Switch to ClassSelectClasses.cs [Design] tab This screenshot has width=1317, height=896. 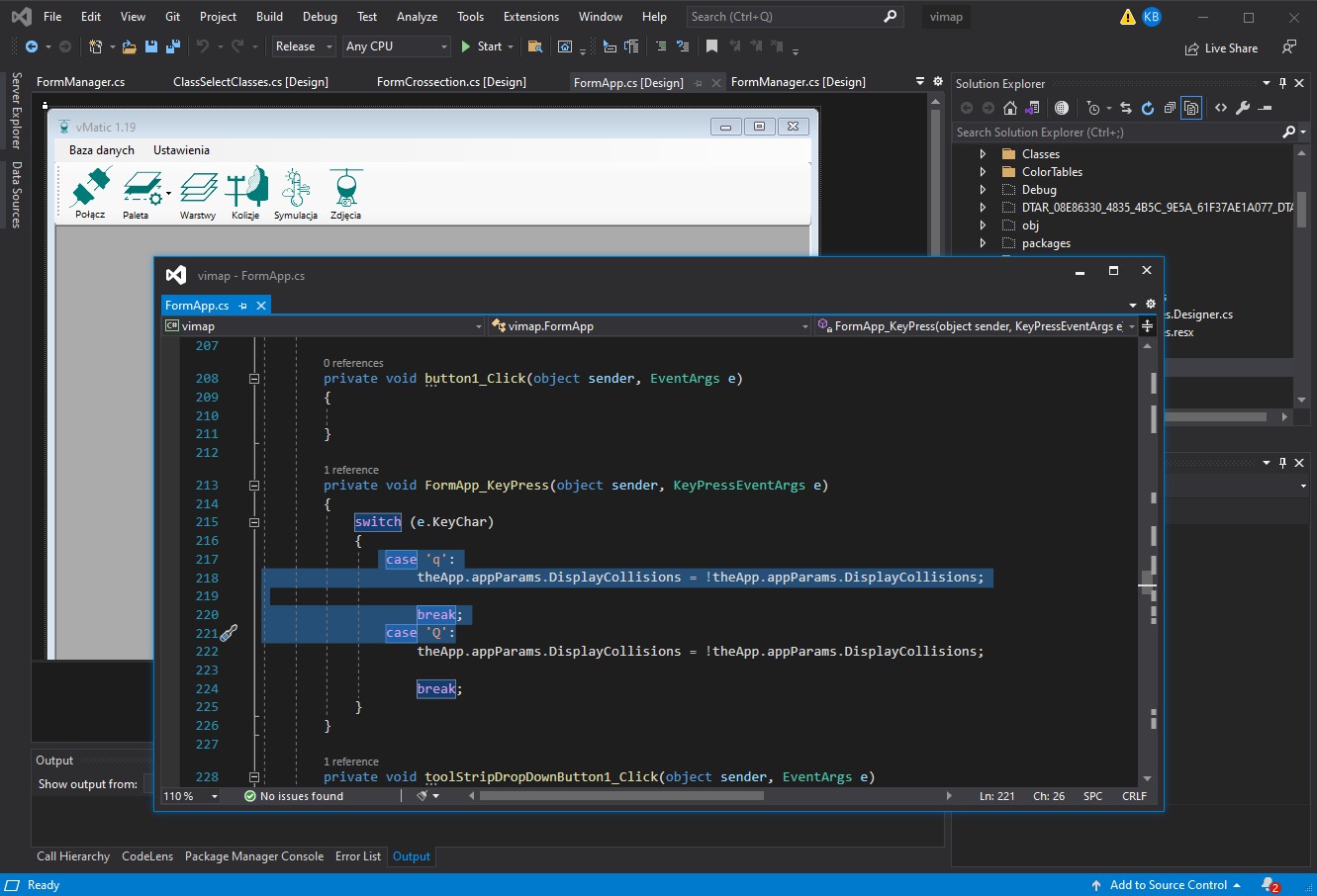point(250,82)
